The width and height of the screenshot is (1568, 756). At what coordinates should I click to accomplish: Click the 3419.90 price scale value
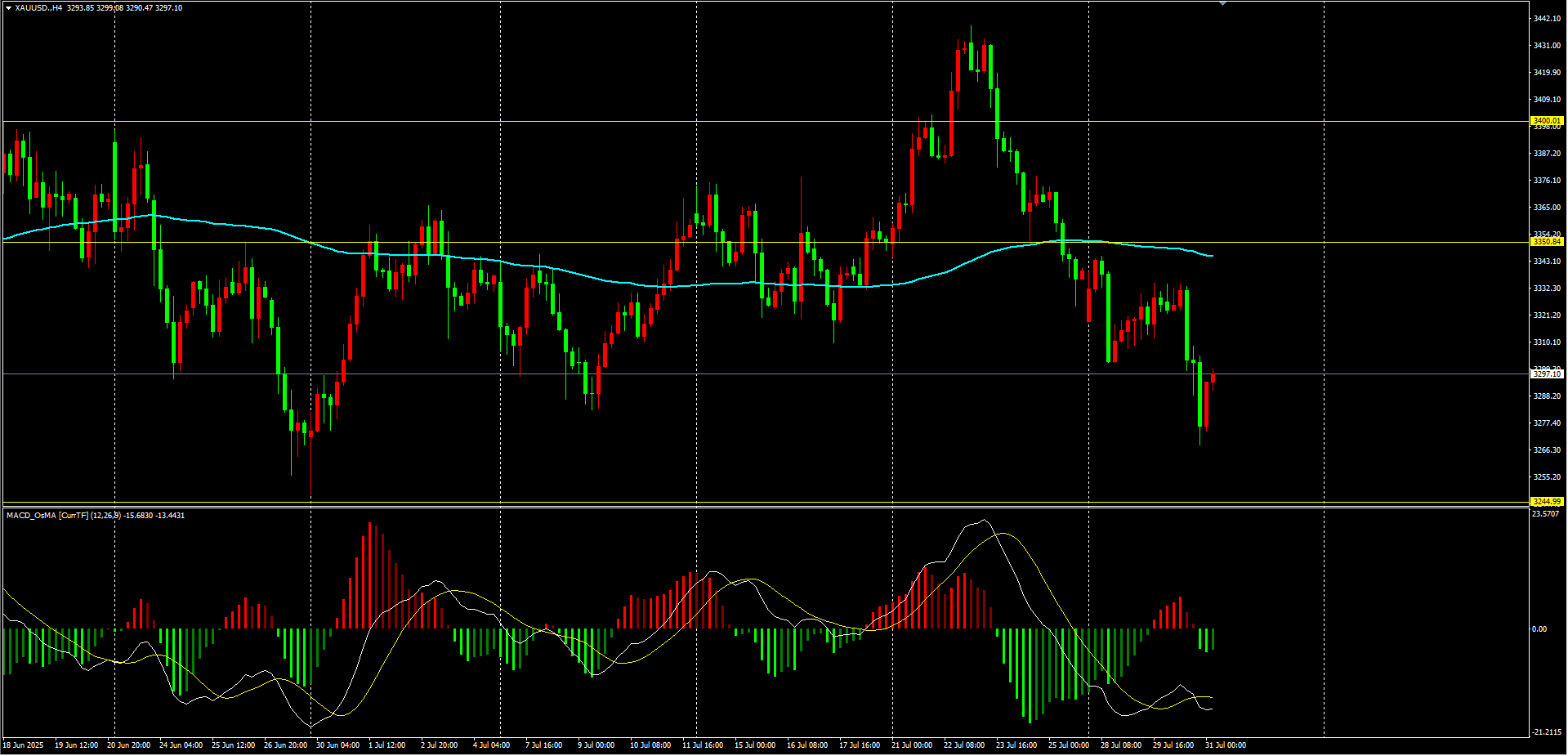[x=1547, y=73]
